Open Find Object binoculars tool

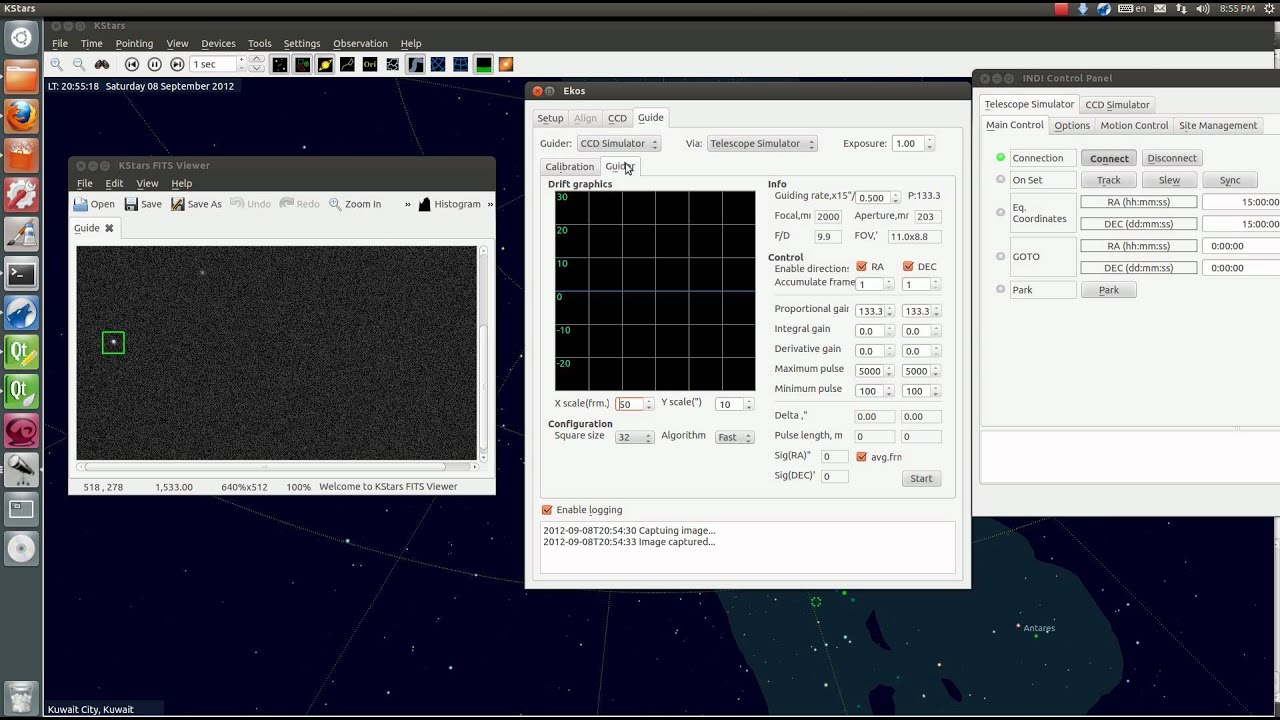pos(102,64)
